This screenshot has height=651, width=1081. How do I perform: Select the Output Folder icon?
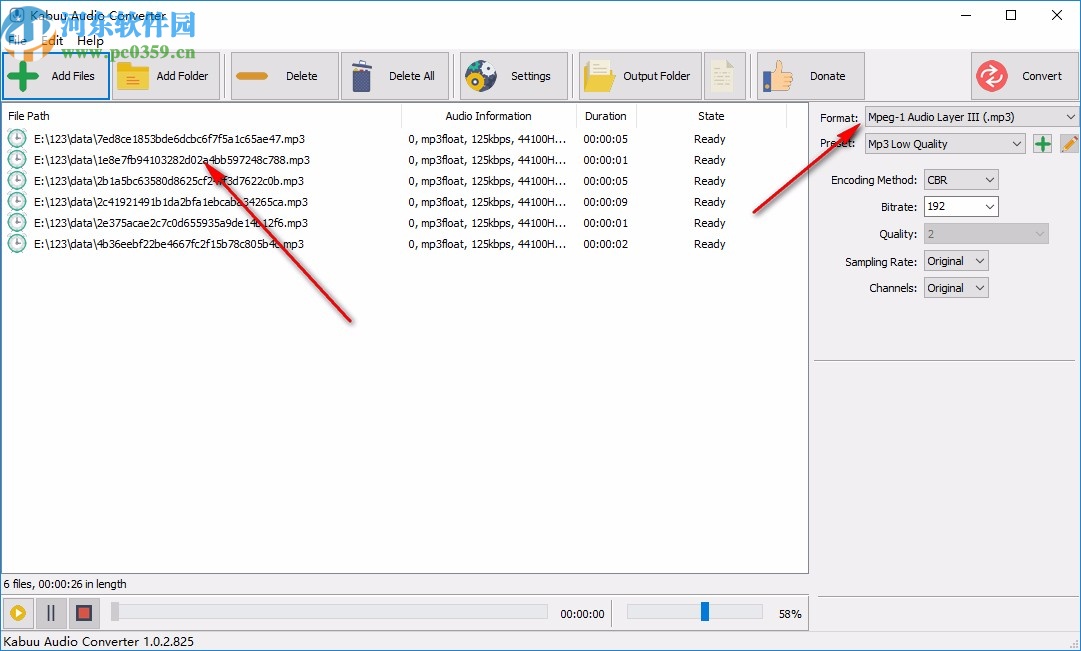[638, 75]
